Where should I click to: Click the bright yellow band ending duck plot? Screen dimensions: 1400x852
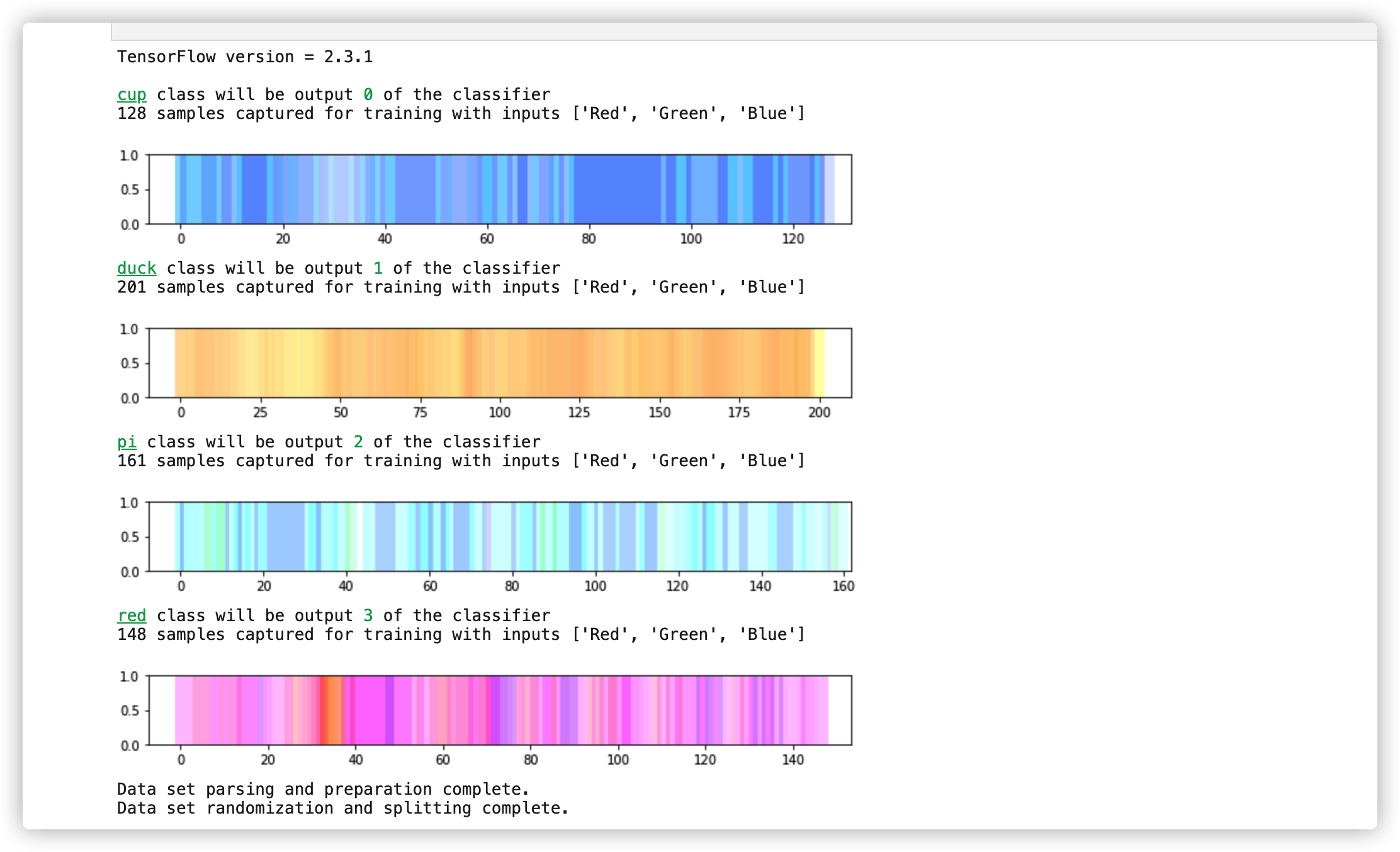819,363
